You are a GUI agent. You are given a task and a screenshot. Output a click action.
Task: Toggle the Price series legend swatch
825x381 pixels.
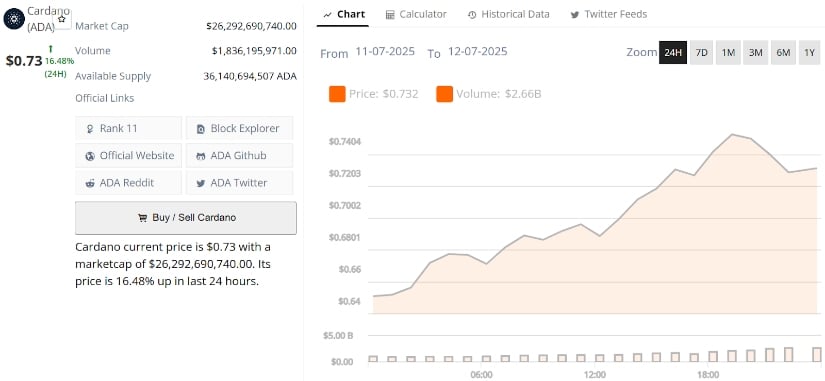coord(337,94)
